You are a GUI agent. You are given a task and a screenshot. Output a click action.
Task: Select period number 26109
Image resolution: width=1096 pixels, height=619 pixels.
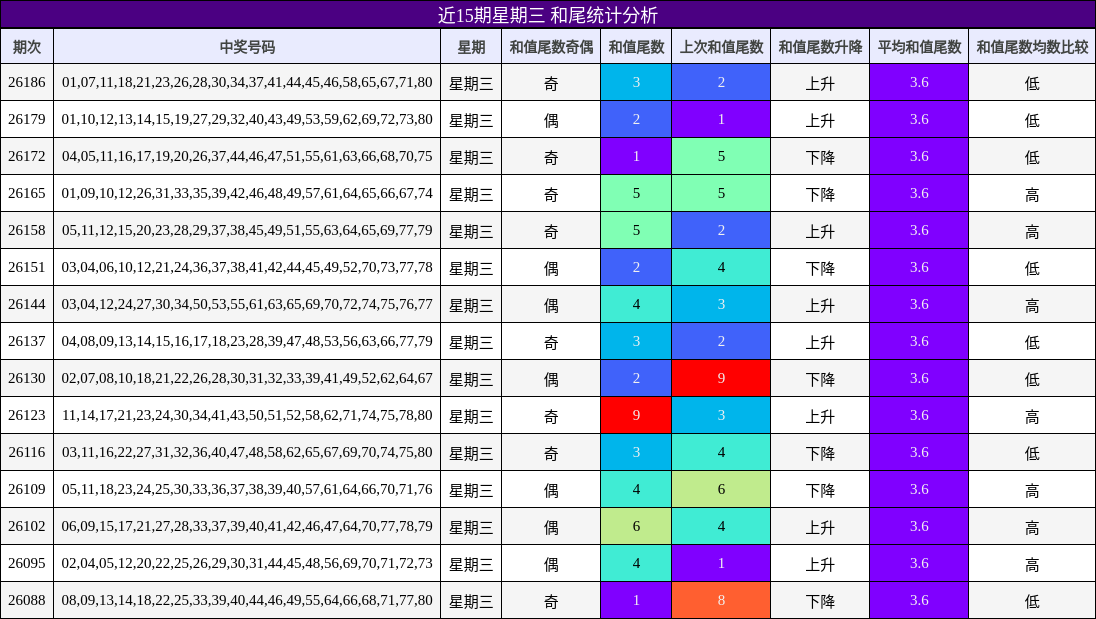coord(27,490)
